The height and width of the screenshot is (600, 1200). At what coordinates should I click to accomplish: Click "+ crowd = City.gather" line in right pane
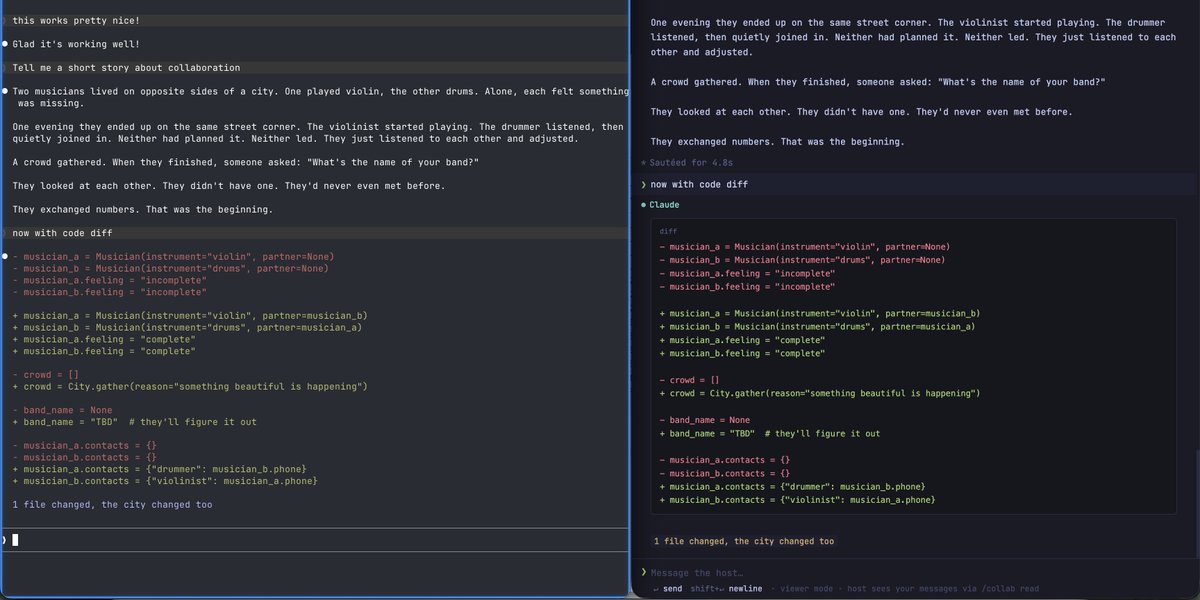click(821, 393)
